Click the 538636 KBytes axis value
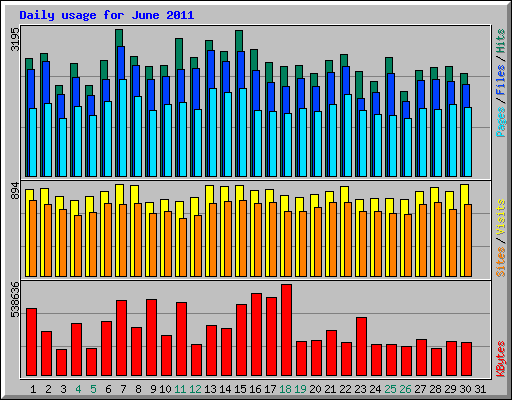Image resolution: width=512 pixels, height=400 pixels. [x=15, y=300]
